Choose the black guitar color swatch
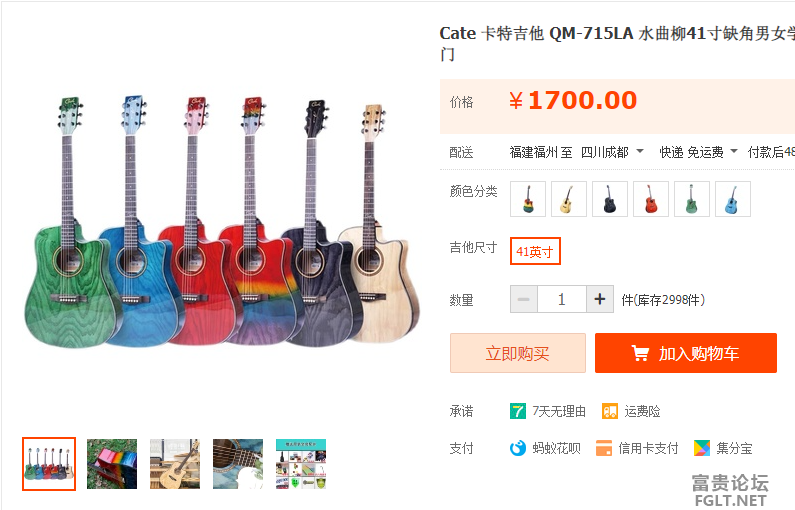 pos(610,199)
